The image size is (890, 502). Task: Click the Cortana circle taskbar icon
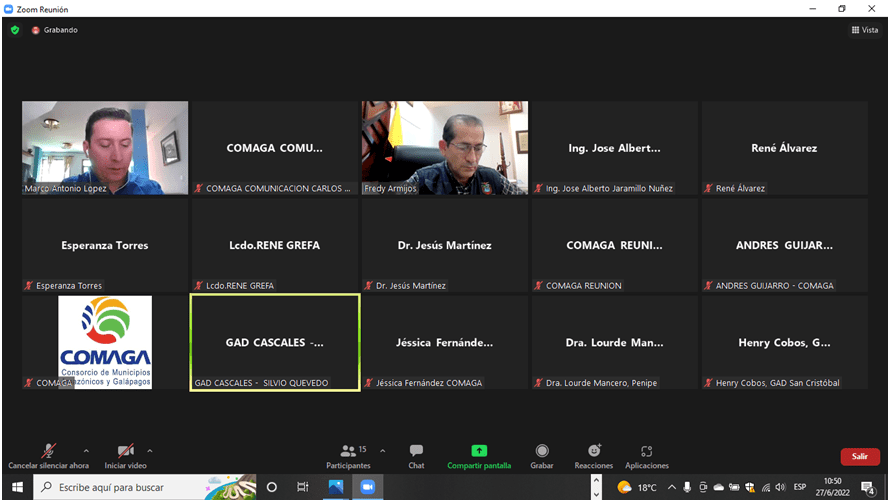pos(272,487)
